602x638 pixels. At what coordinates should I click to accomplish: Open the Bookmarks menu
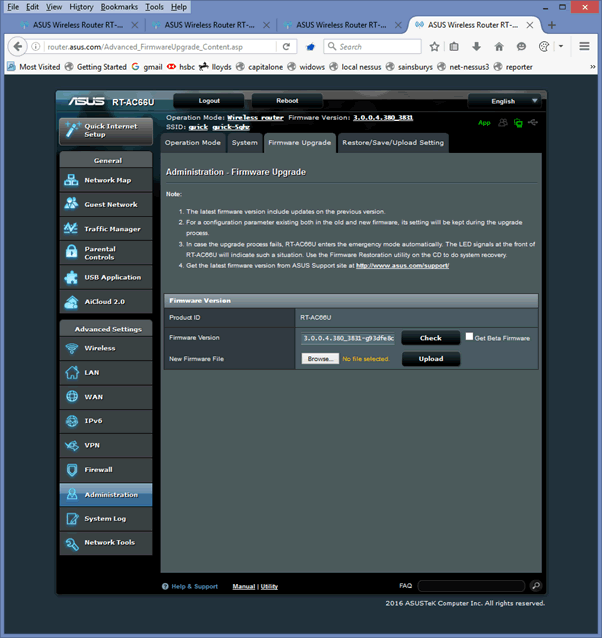pos(118,7)
